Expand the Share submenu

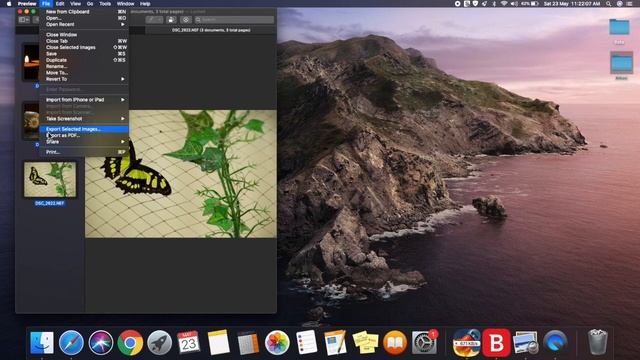click(84, 142)
